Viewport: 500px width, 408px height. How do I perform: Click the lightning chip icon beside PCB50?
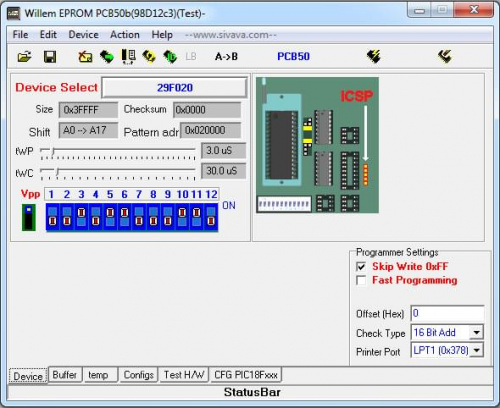coord(374,56)
